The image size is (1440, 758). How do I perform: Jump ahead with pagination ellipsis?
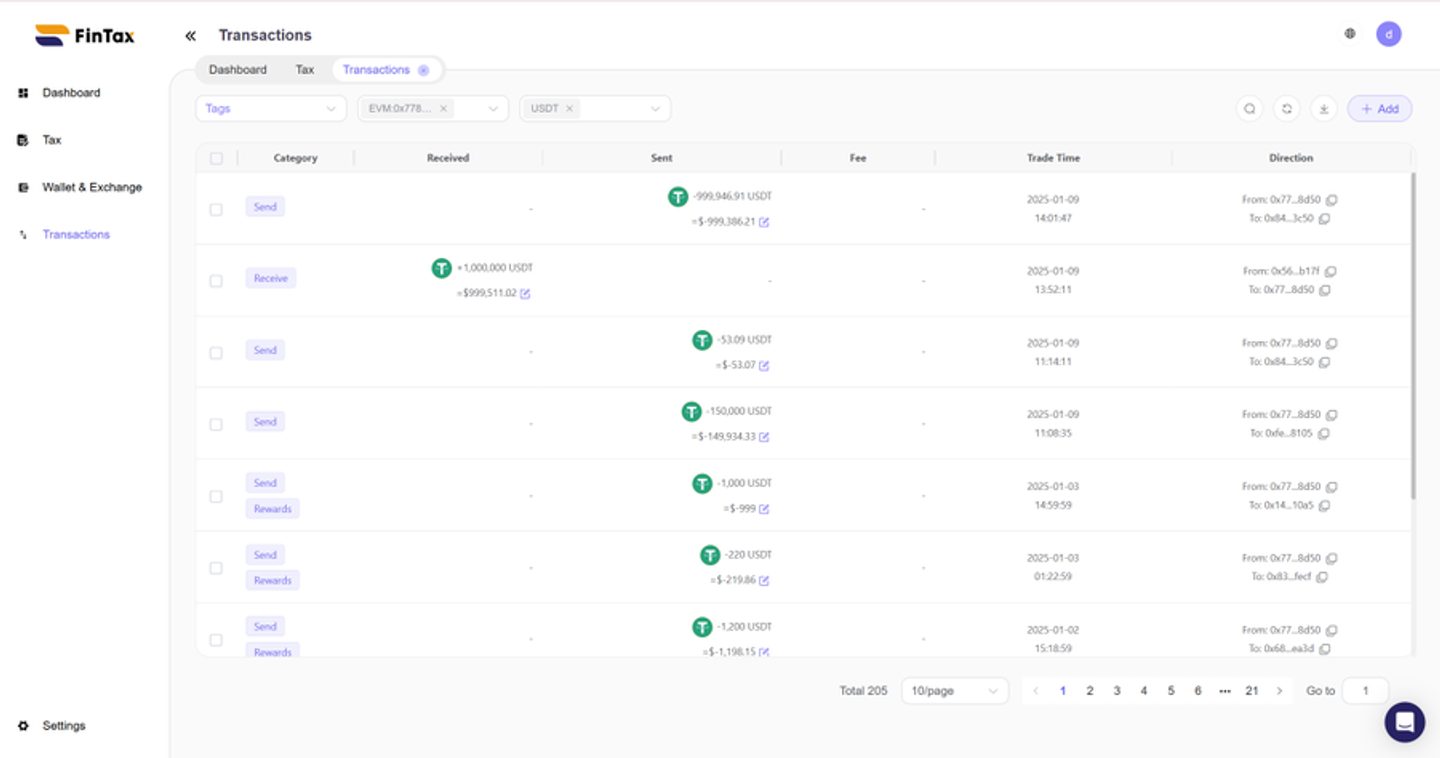pyautogui.click(x=1225, y=691)
